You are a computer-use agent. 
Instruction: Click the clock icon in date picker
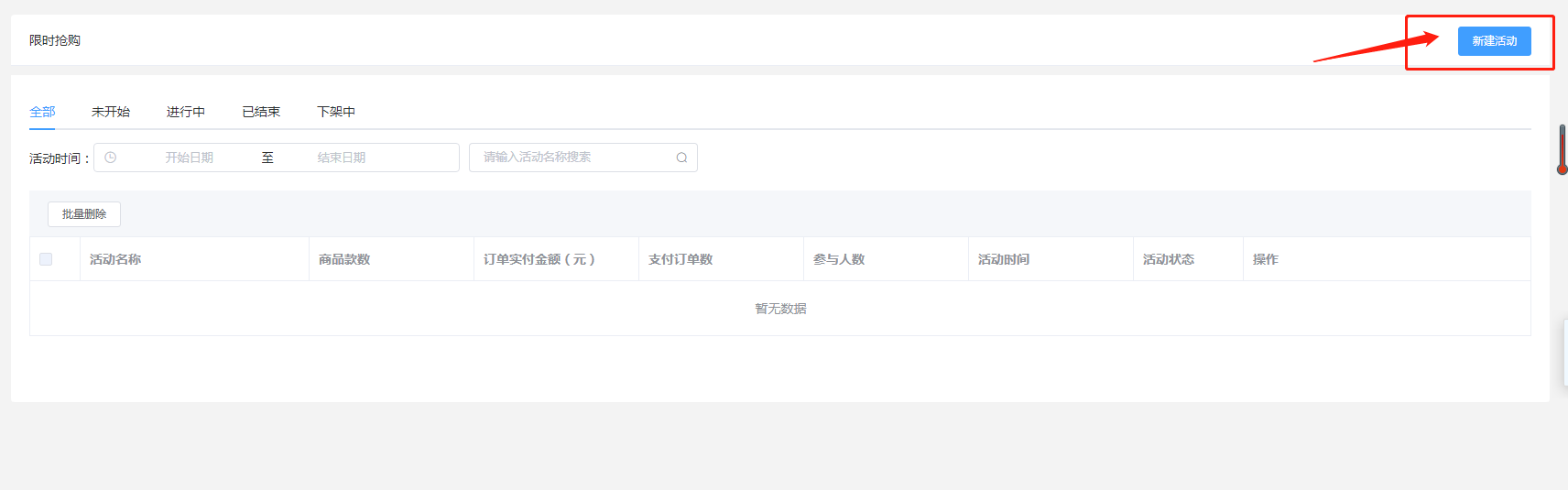(x=111, y=158)
